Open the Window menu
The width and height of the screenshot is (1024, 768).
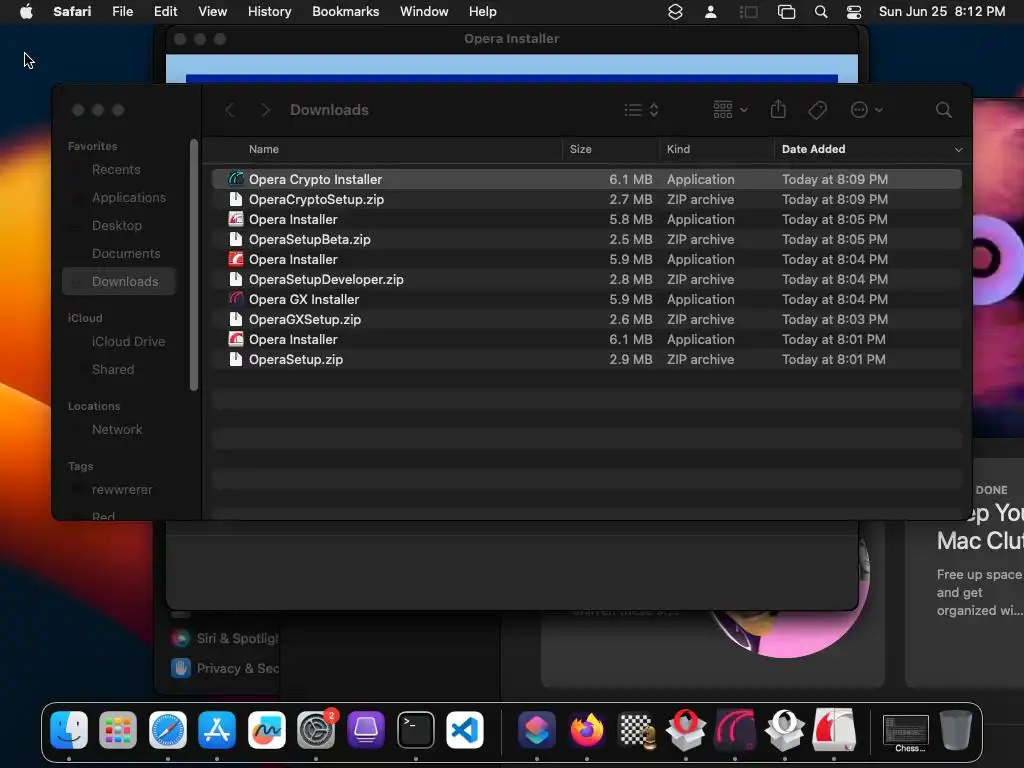(x=424, y=12)
